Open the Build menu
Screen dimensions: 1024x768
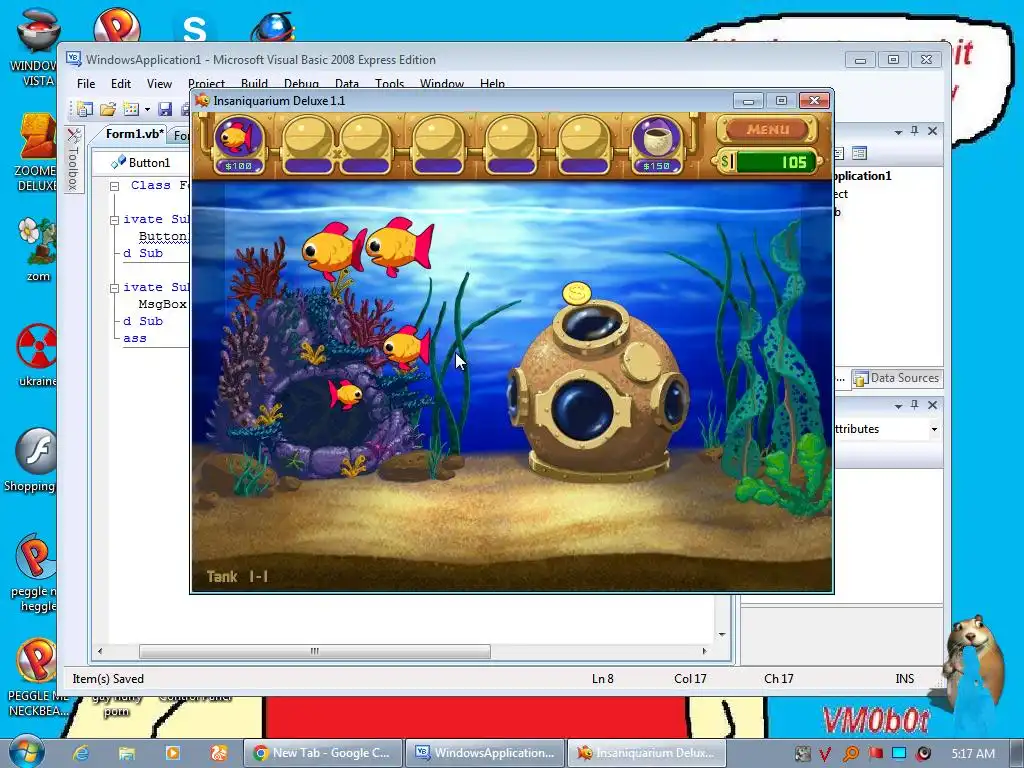pyautogui.click(x=254, y=84)
